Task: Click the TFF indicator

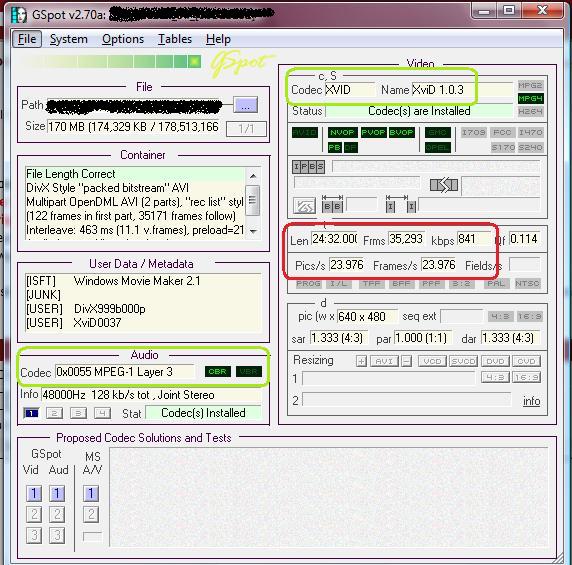Action: tap(372, 283)
